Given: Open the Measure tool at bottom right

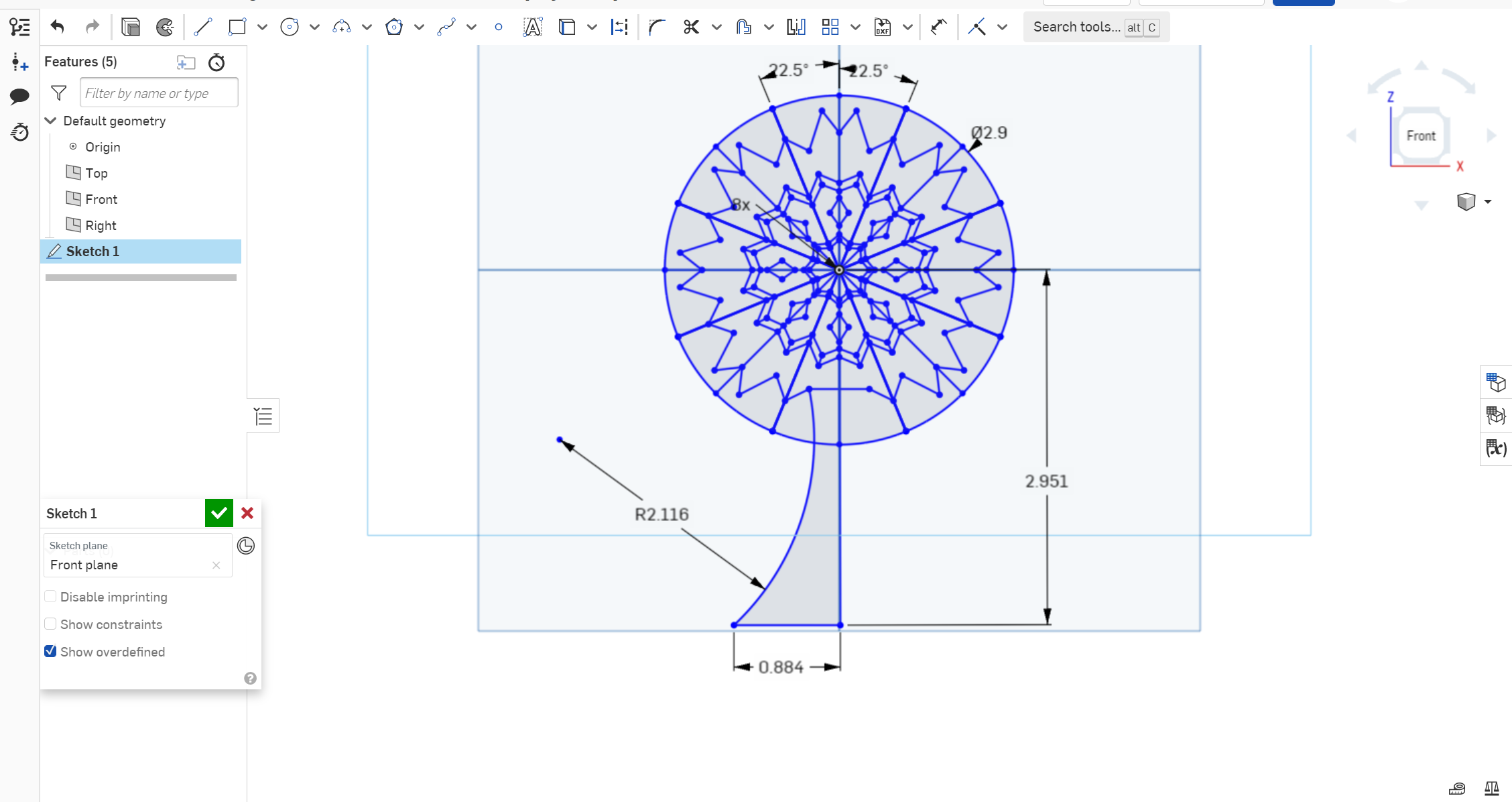Looking at the screenshot, I should 1457,788.
